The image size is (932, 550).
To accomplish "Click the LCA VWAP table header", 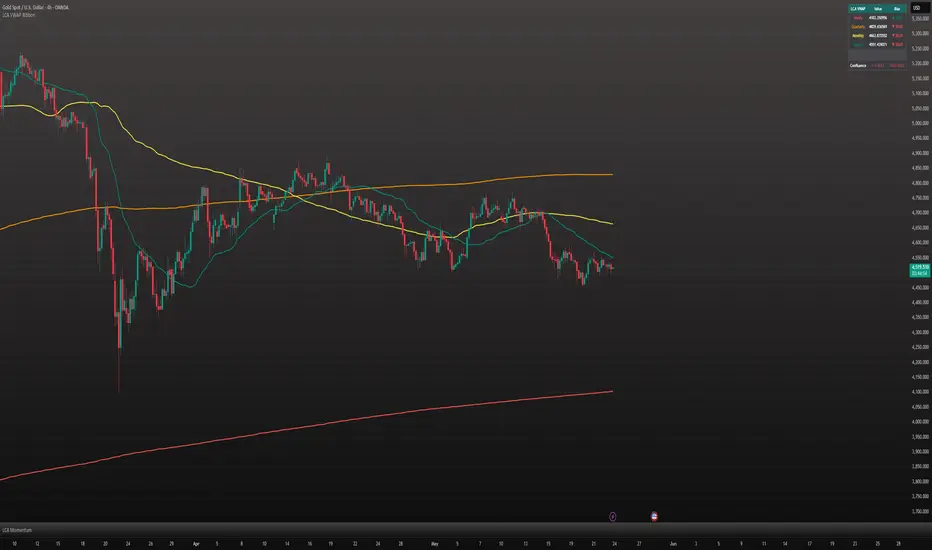I will [877, 9].
